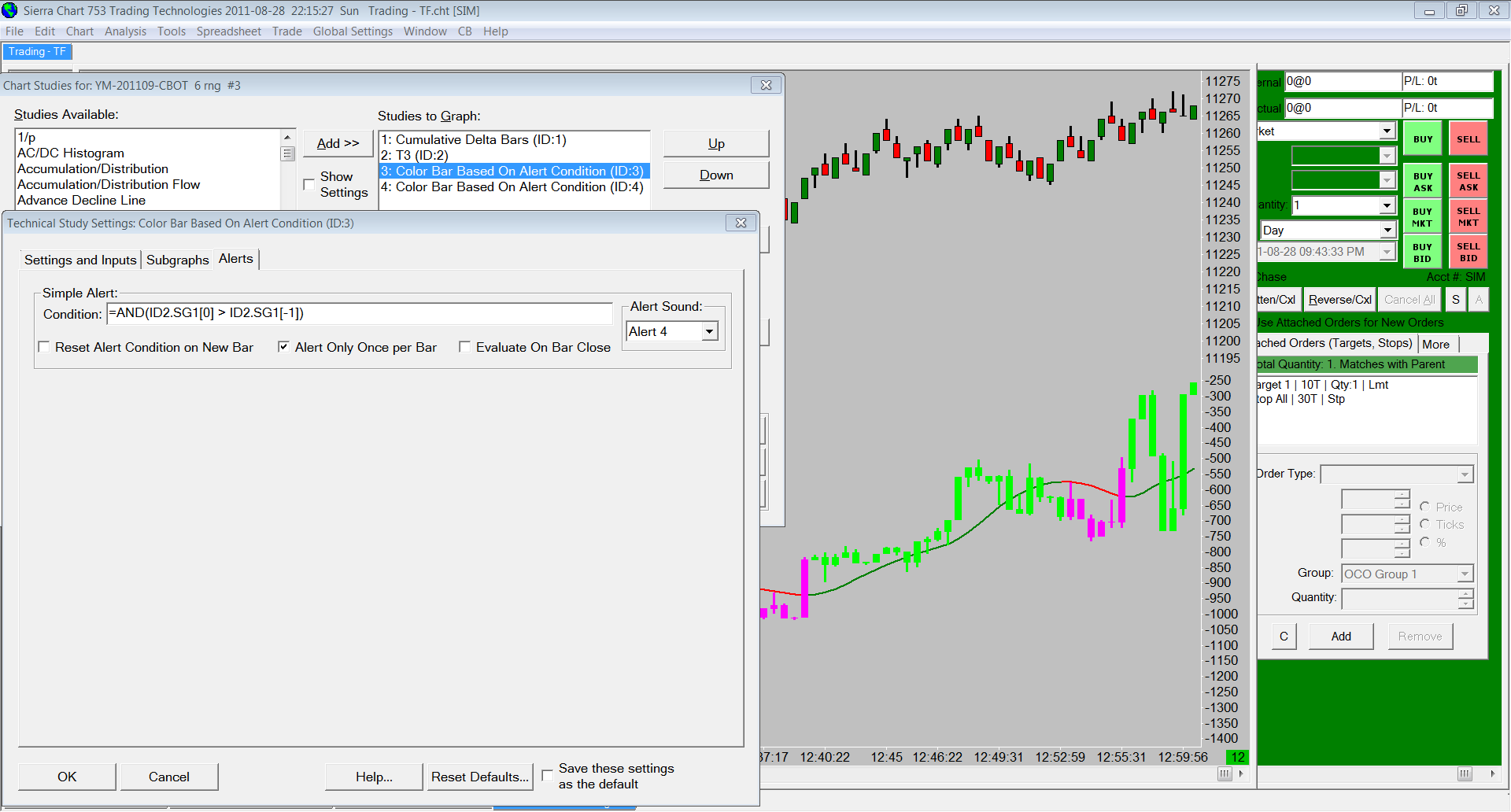Select AC/DC Histogram in Studies Available

click(147, 153)
